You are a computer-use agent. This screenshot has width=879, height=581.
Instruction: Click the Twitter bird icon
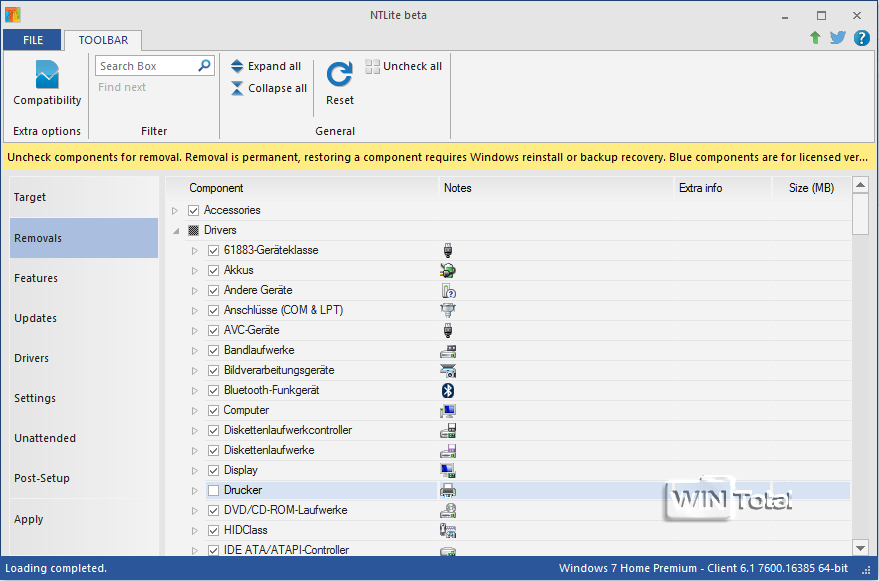[x=838, y=38]
